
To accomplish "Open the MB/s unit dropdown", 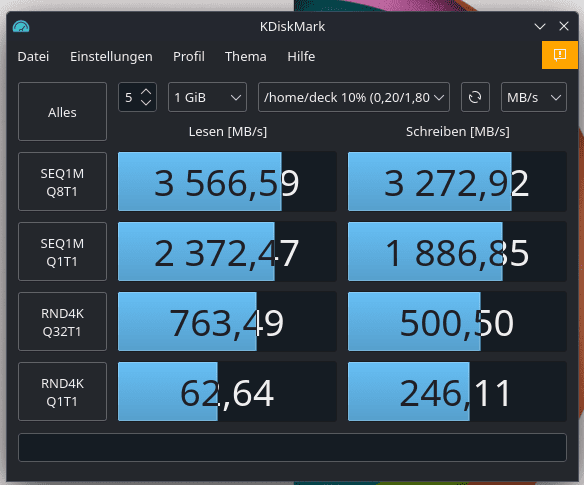I will click(534, 97).
